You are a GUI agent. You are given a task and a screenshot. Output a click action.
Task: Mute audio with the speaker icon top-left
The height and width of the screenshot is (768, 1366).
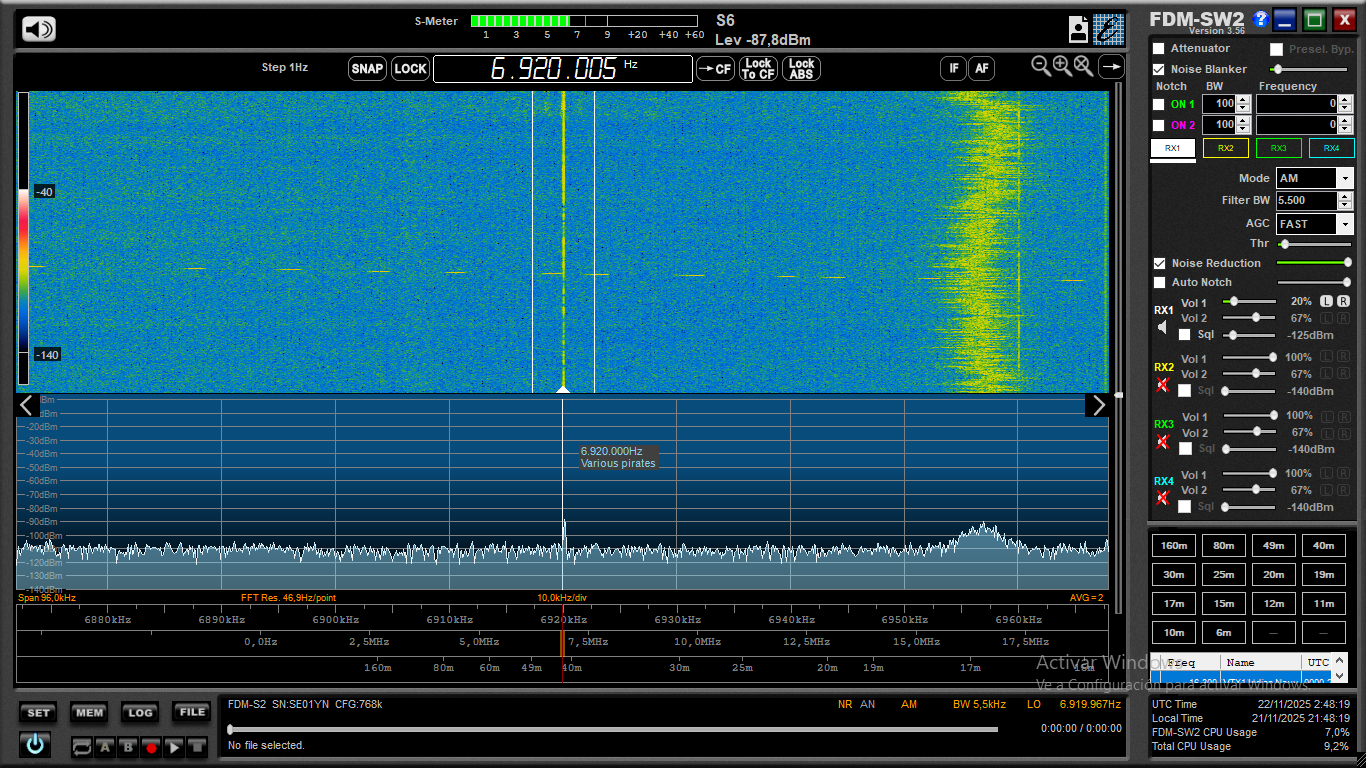tap(39, 29)
